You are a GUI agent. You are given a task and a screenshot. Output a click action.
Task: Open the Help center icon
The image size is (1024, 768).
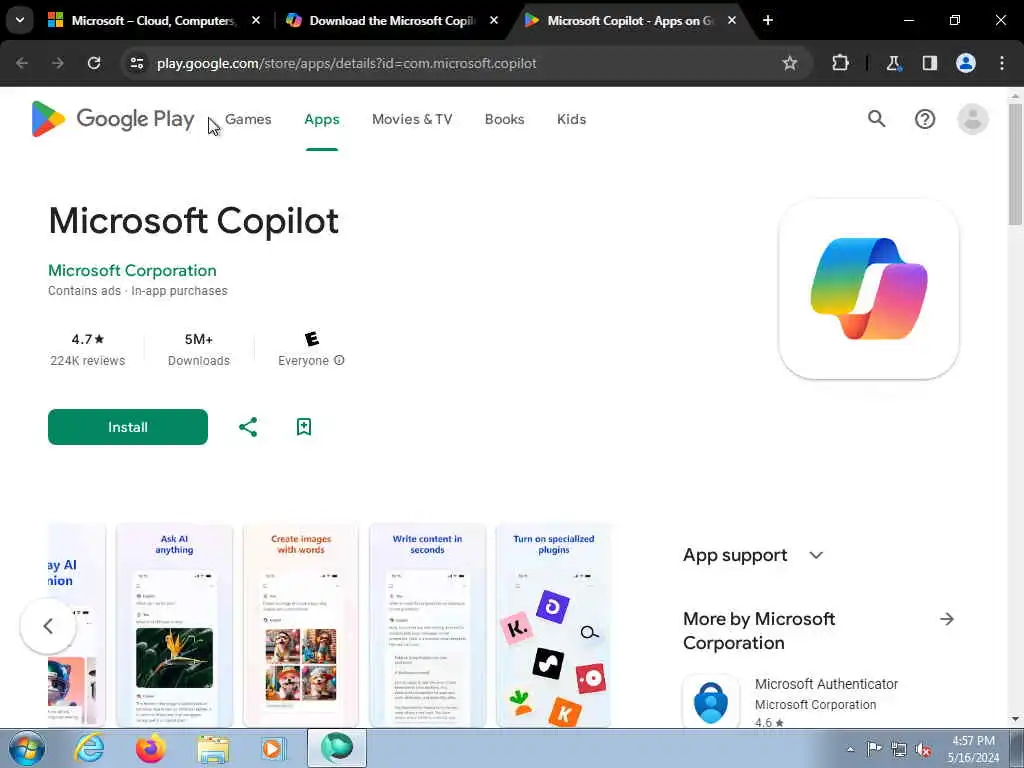tap(925, 119)
